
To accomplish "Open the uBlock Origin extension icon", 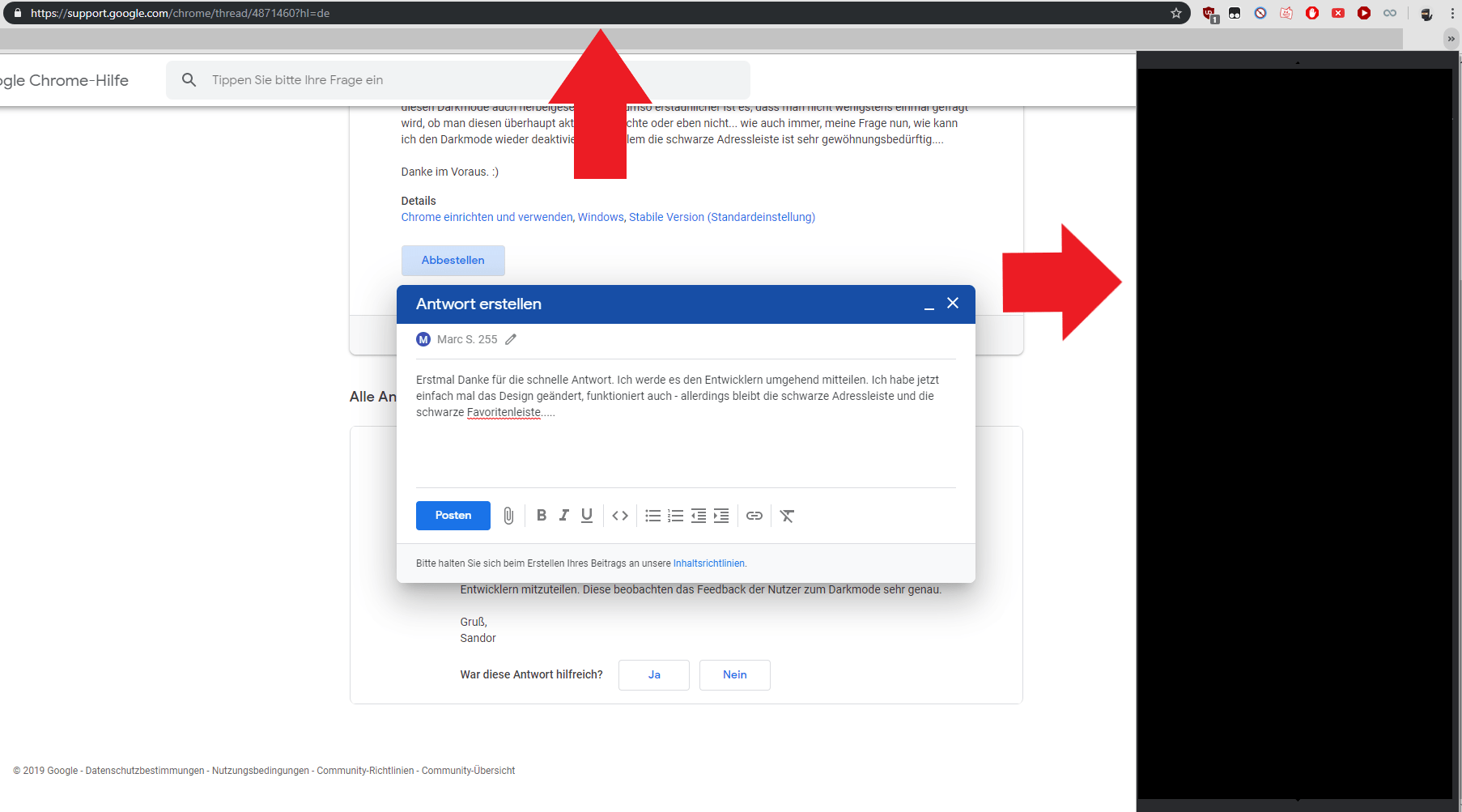I will coord(1209,14).
